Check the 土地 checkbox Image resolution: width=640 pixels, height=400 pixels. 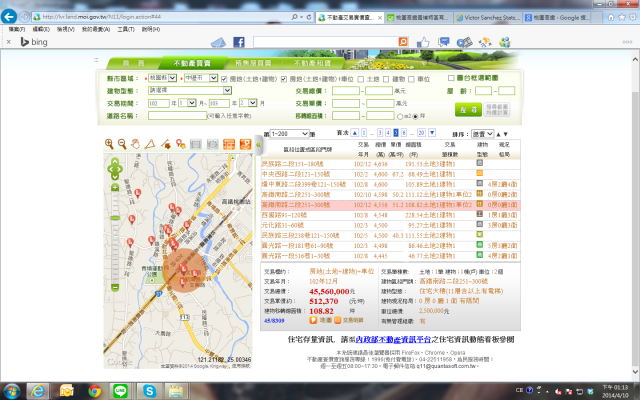360,79
